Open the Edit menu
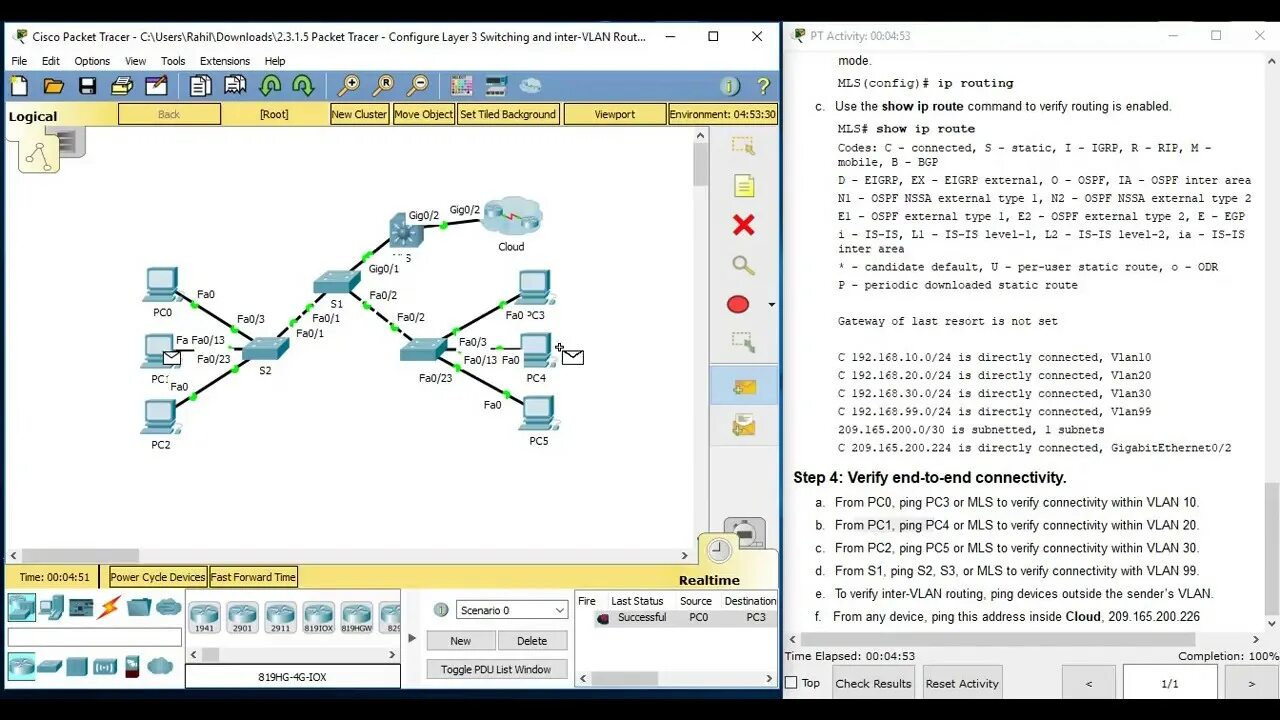Image resolution: width=1280 pixels, height=720 pixels. (51, 61)
